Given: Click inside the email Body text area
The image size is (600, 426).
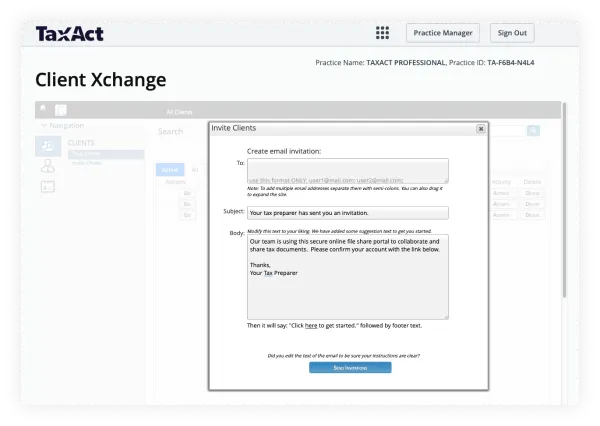Looking at the screenshot, I should (348, 277).
